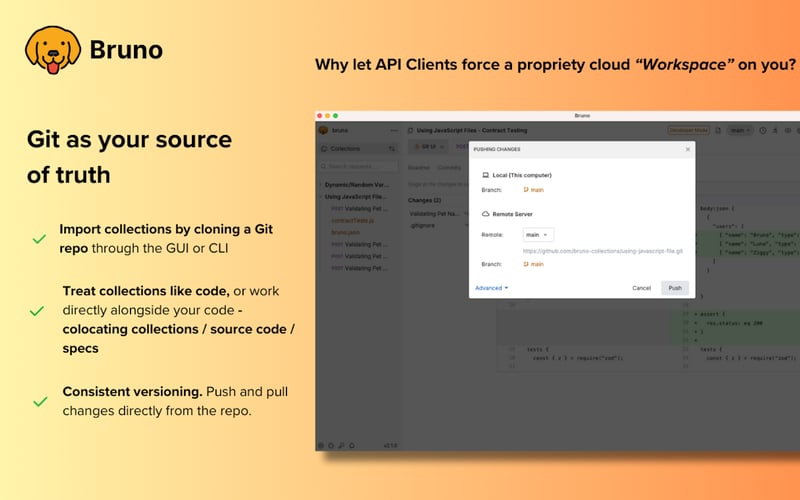Select contractTests.js in the collection tree
This screenshot has height=500, width=800.
click(x=353, y=221)
